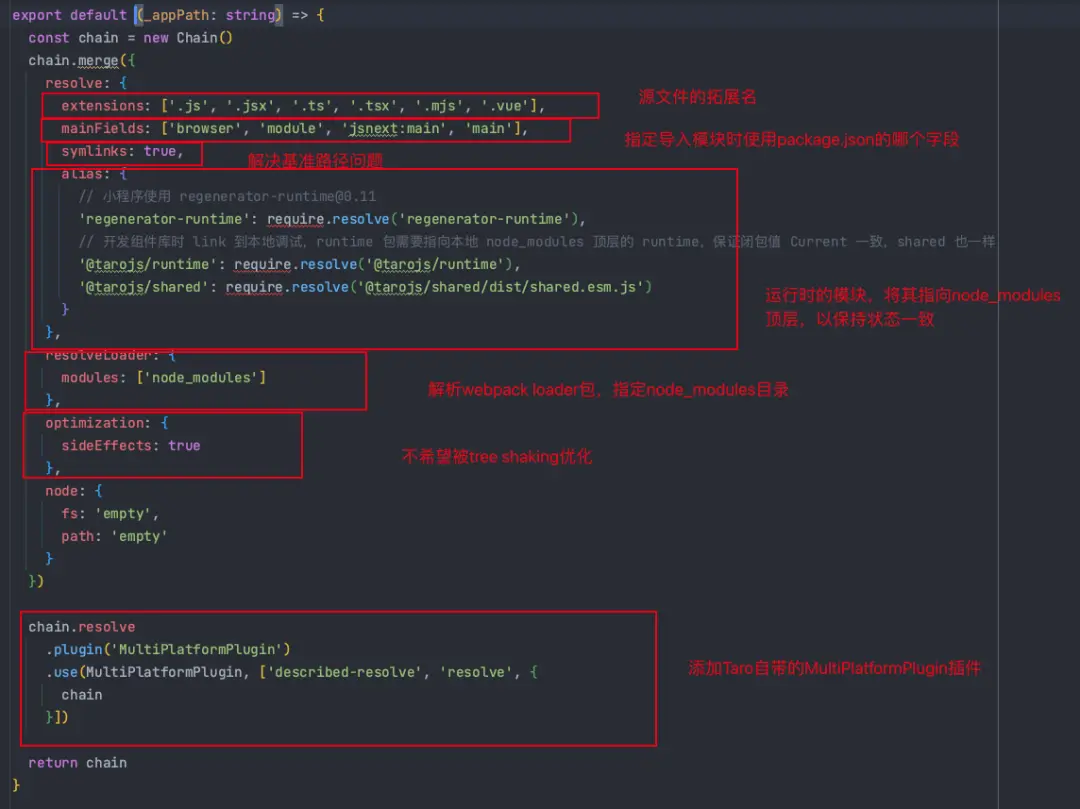Screen dimensions: 1080x809
Task: Click the 'chain.resolve' statement
Action: tap(81, 627)
